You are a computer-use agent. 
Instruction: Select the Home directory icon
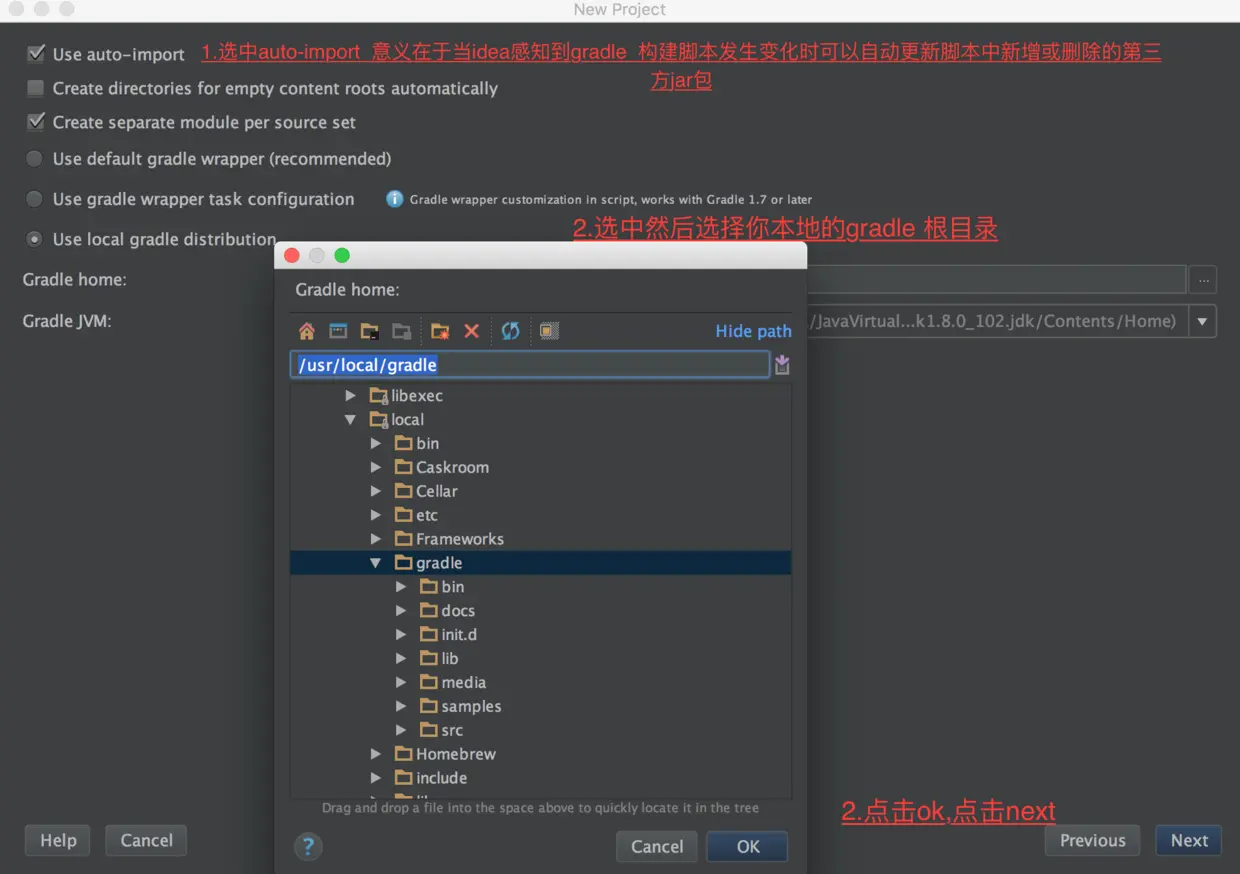point(307,331)
